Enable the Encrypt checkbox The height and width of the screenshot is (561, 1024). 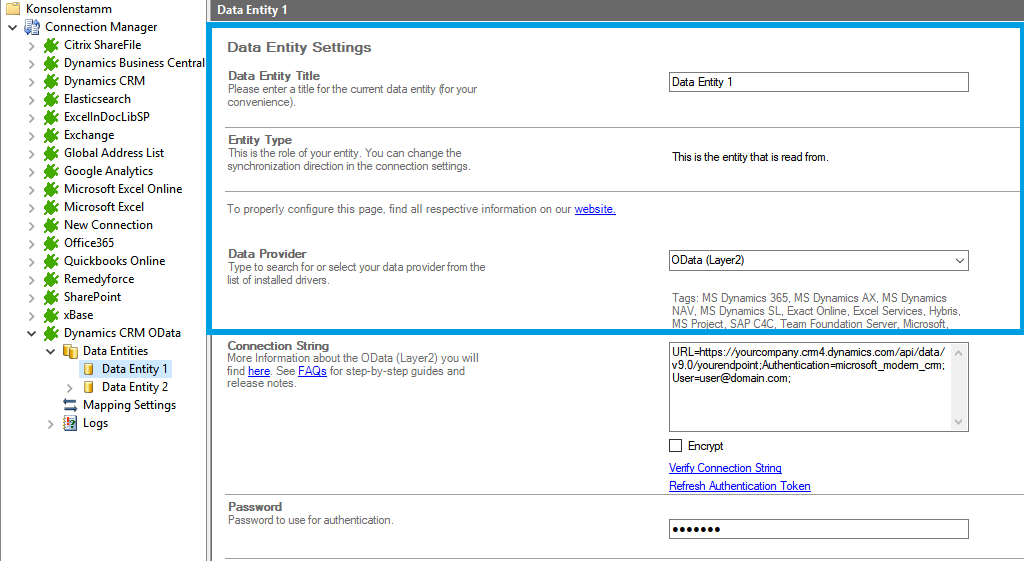[x=676, y=446]
